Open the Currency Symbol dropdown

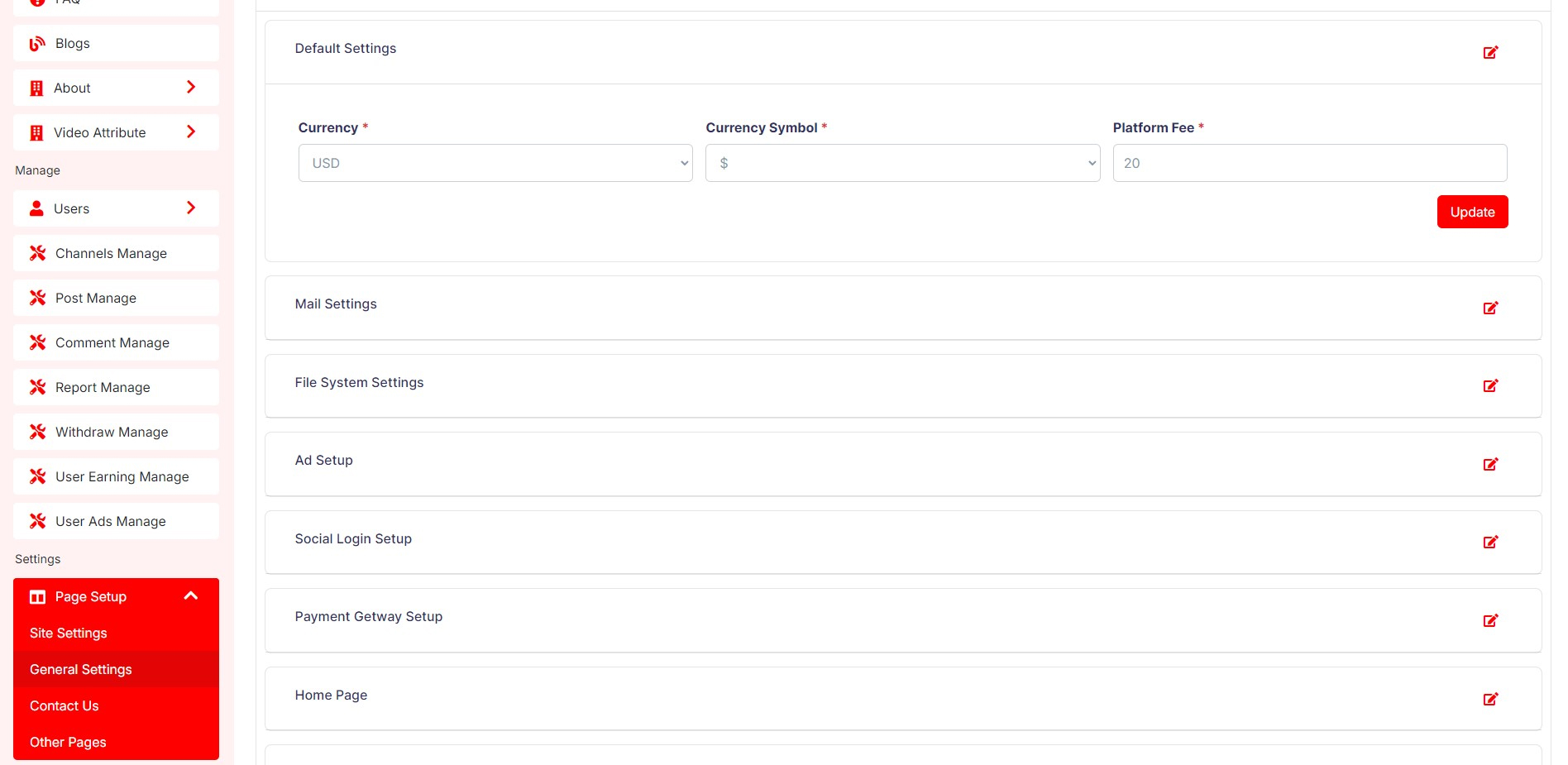pos(901,163)
